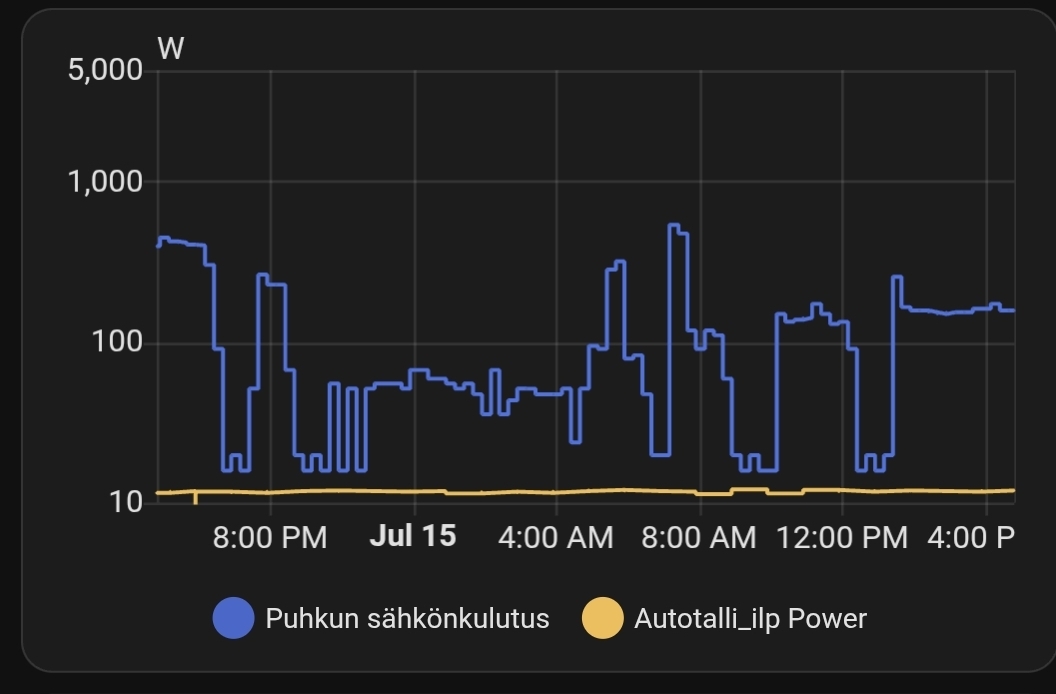
Task: Click the 1,000 y-axis label
Action: 106,182
